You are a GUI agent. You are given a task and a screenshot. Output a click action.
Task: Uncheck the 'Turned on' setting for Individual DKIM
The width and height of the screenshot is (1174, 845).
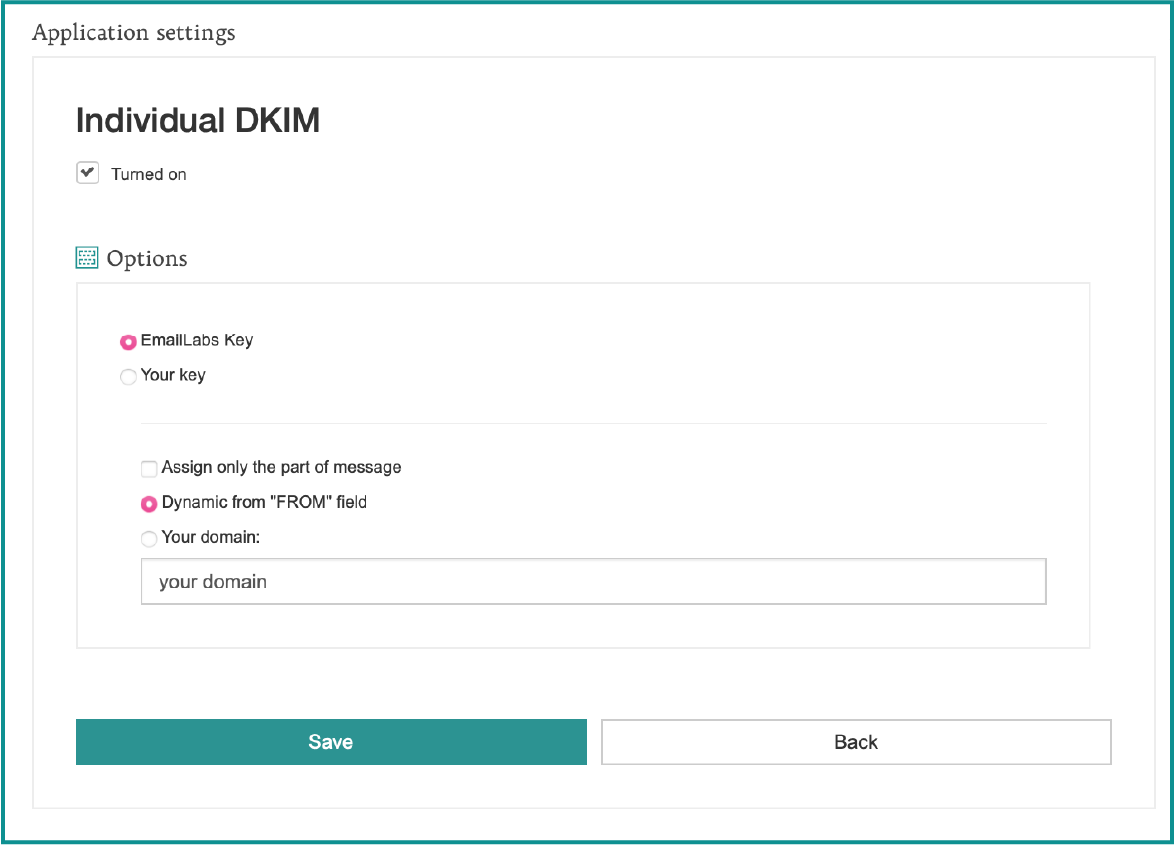pos(87,172)
